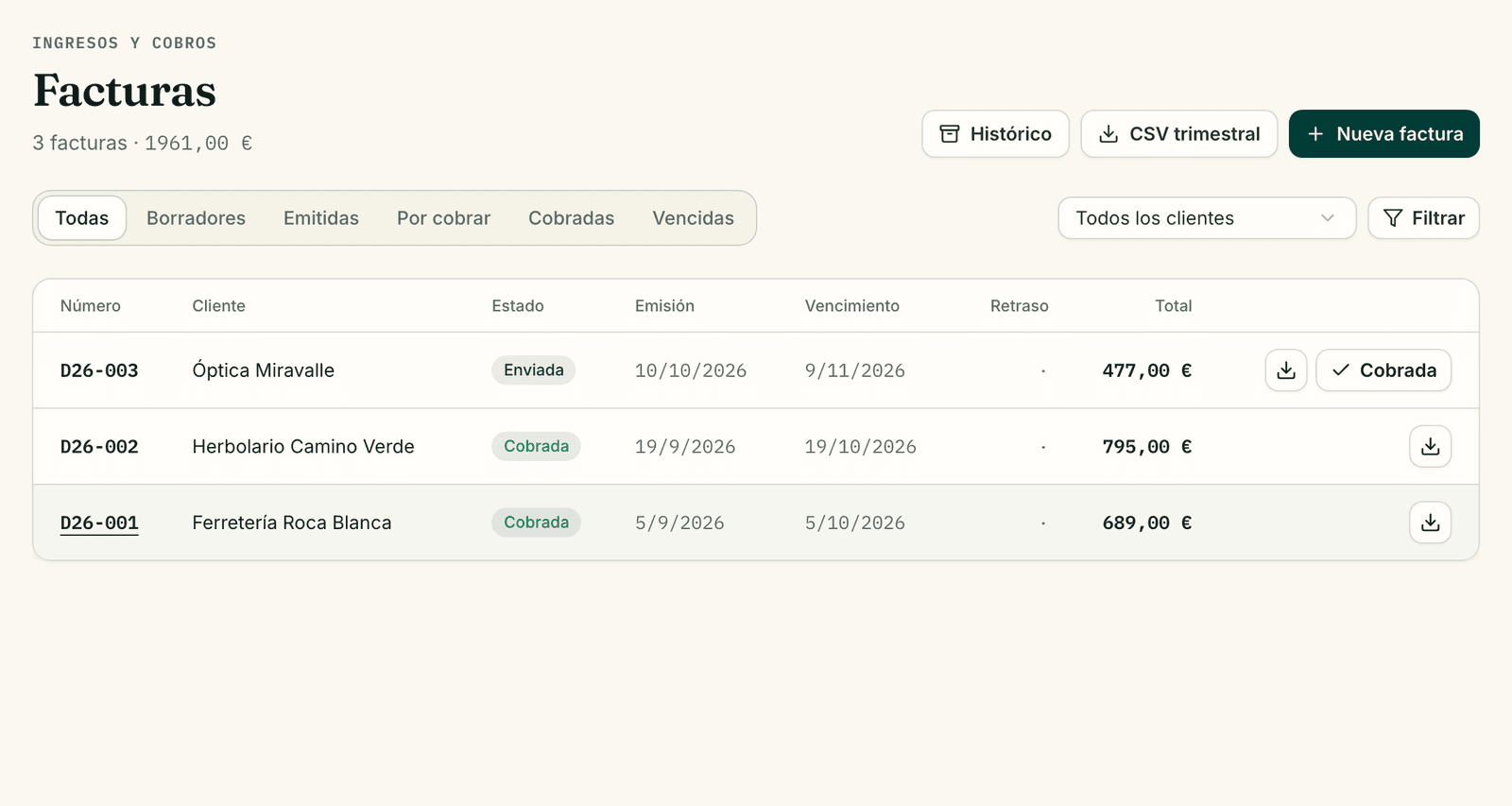Click the Vencimiento column header
1512x806 pixels.
click(851, 306)
